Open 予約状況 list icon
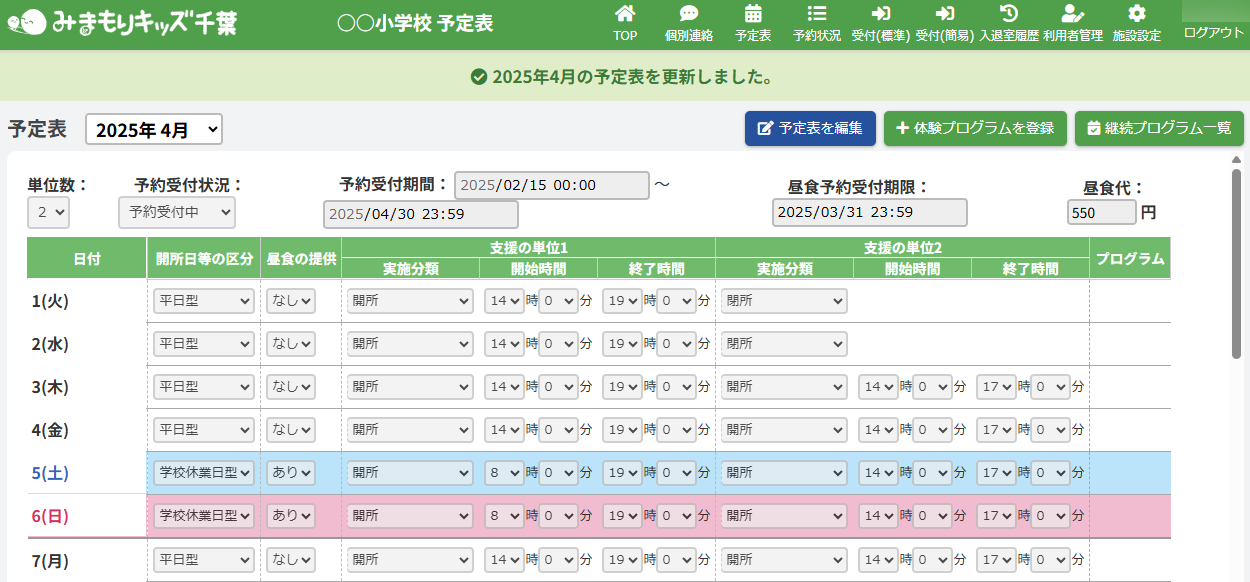 [817, 14]
